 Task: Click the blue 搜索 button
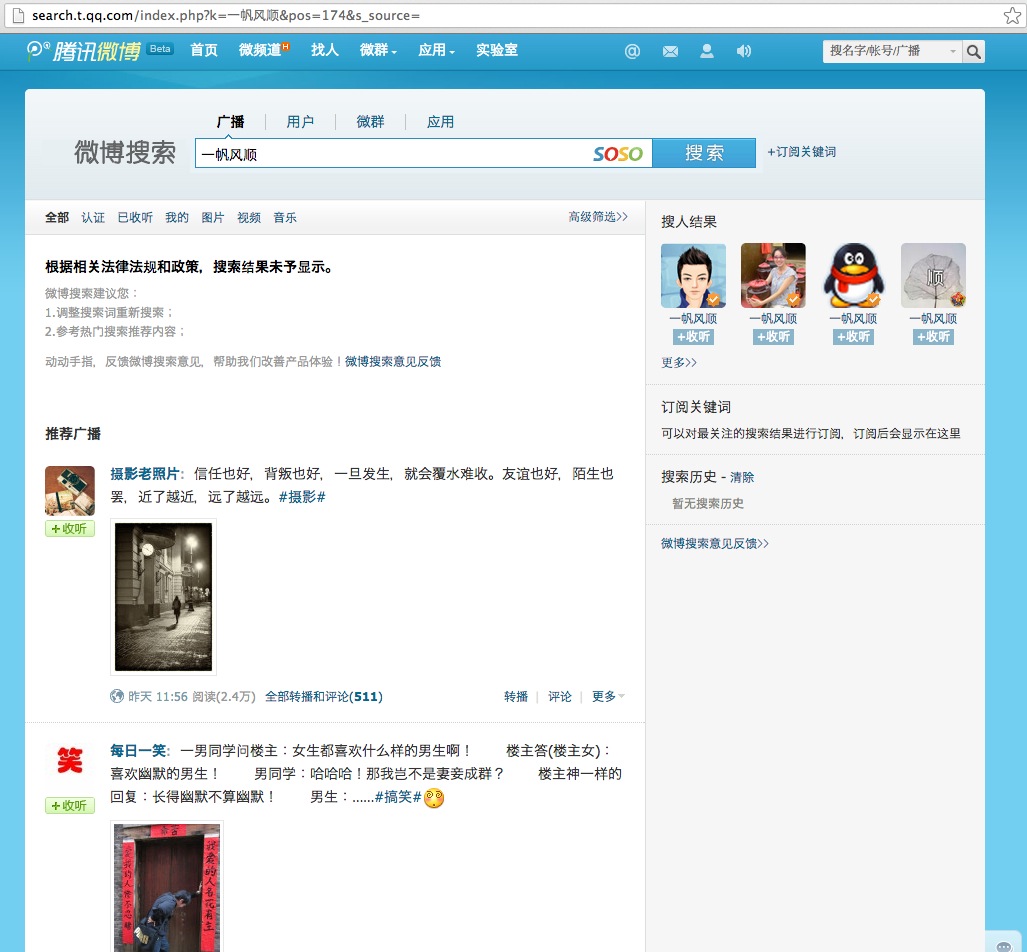tap(704, 153)
